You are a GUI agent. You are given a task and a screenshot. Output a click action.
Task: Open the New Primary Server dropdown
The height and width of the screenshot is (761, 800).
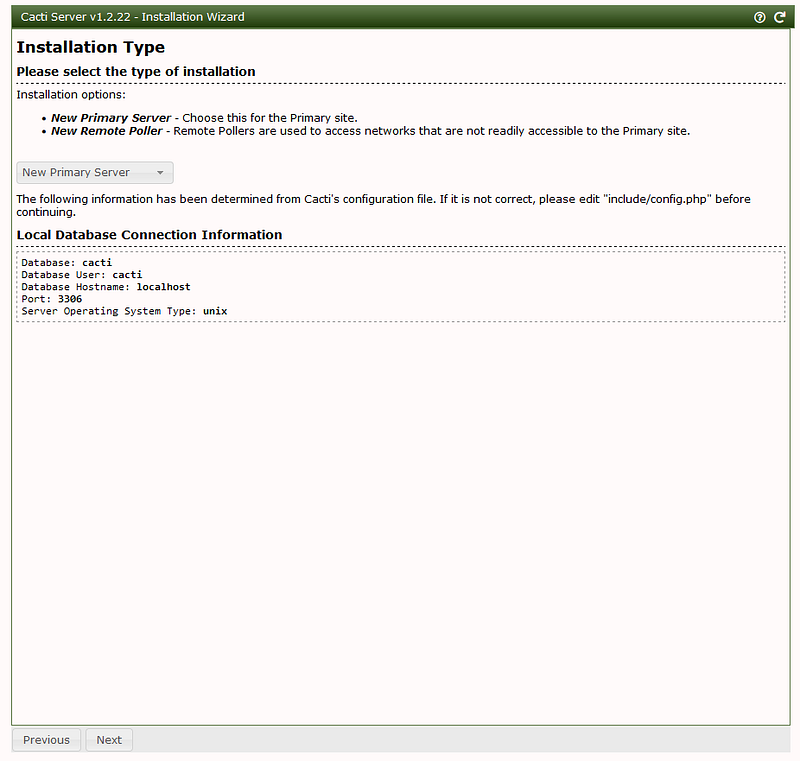pyautogui.click(x=95, y=172)
